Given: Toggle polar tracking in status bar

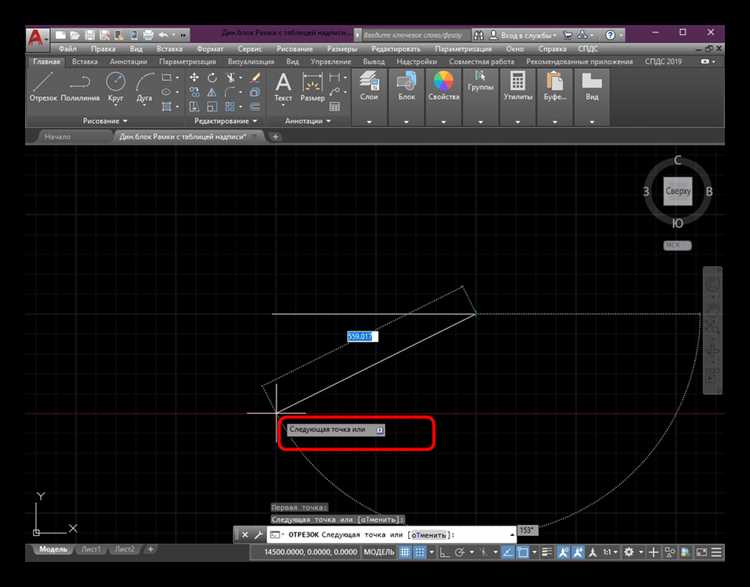Looking at the screenshot, I should point(460,552).
